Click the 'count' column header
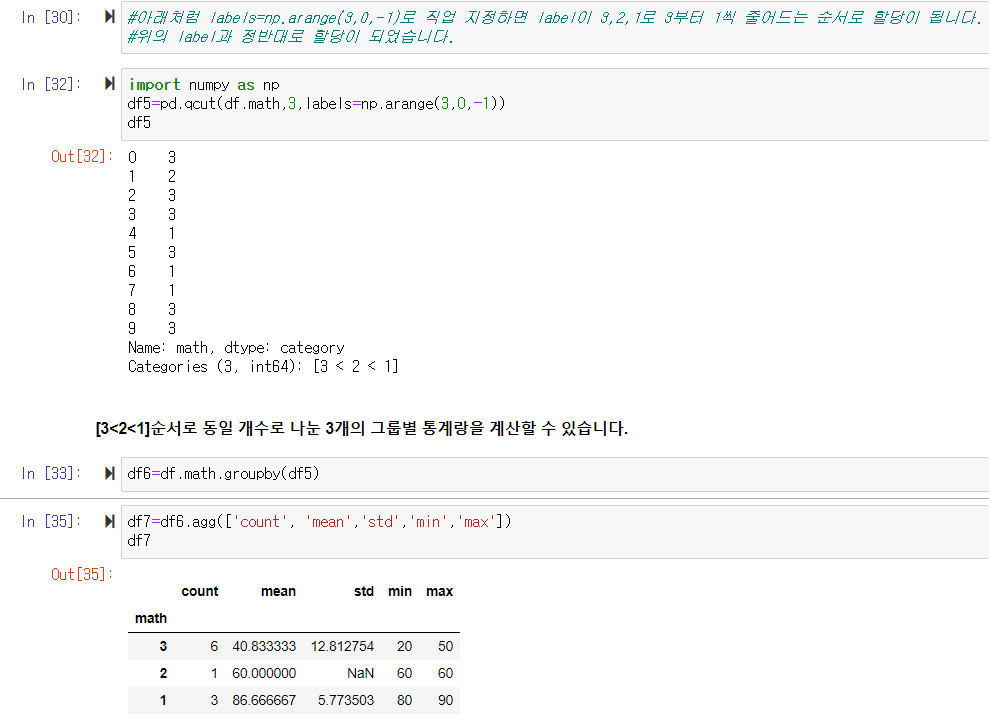989x720 pixels. pyautogui.click(x=199, y=591)
